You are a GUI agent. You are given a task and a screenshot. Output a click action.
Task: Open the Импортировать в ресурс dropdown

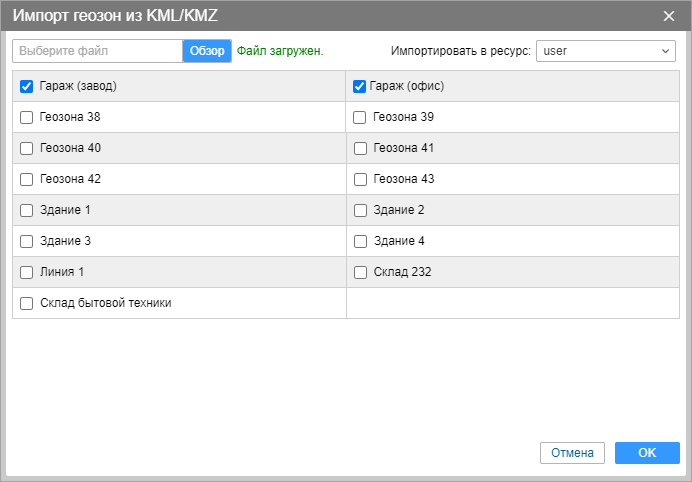coord(606,50)
